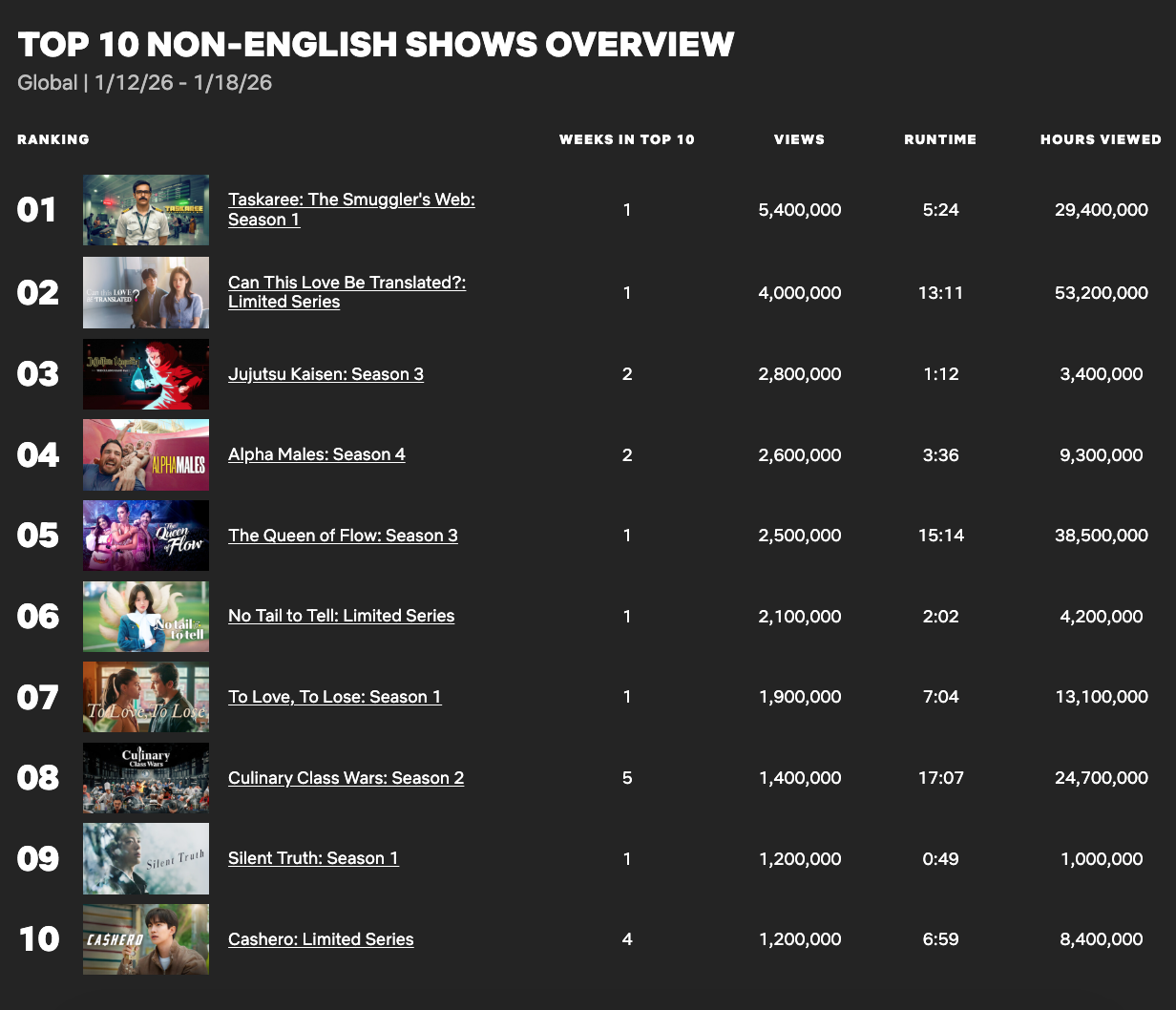
Task: Click the Silent Truth poster thumbnail
Action: pos(145,858)
